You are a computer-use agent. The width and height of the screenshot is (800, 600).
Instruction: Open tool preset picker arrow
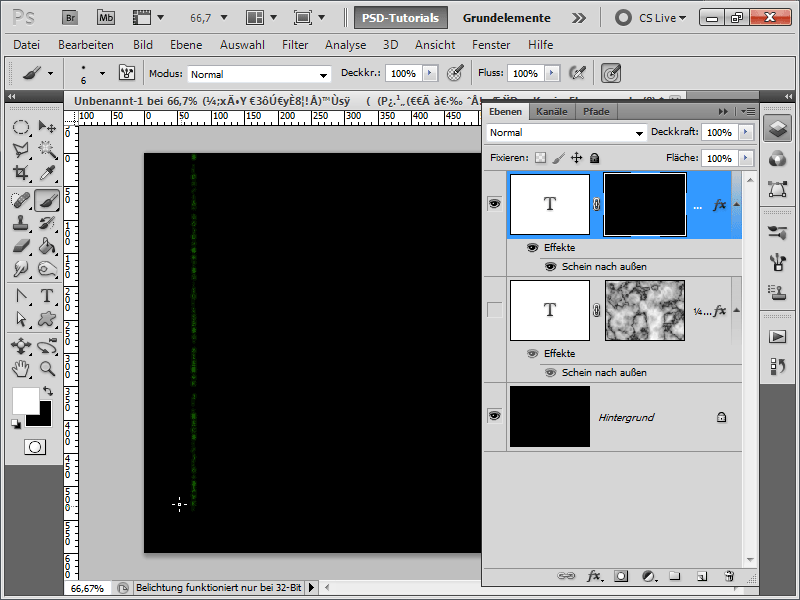pyautogui.click(x=50, y=73)
